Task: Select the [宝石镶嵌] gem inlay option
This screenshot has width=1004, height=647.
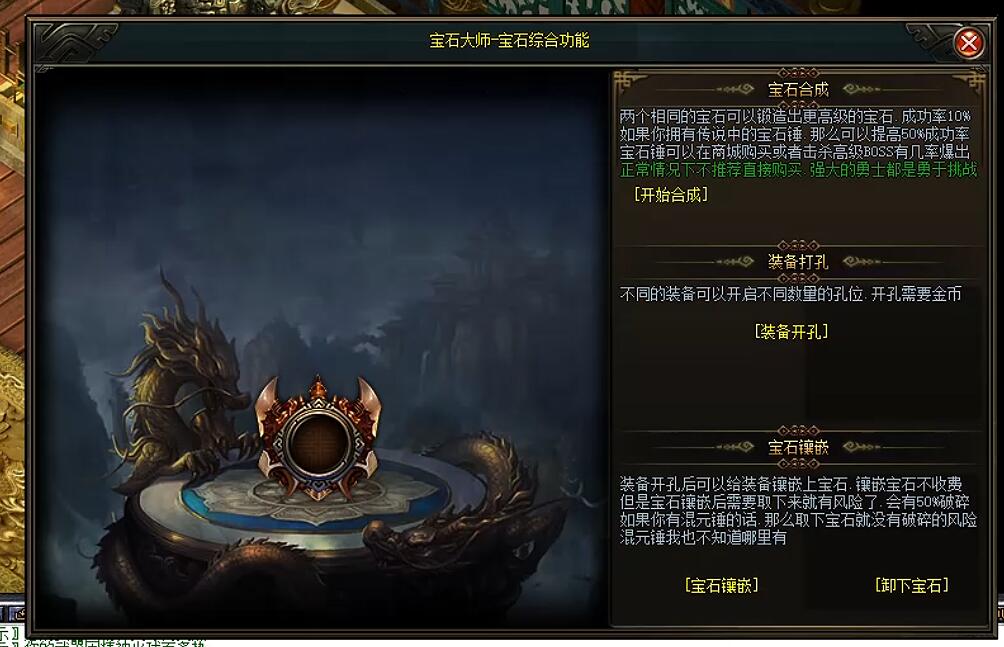Action: click(x=722, y=585)
